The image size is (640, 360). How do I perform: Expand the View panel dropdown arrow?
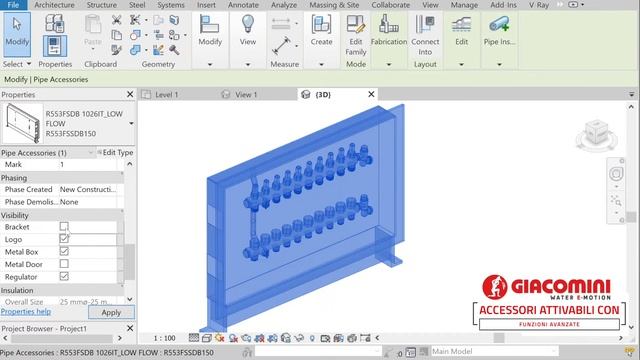(248, 64)
